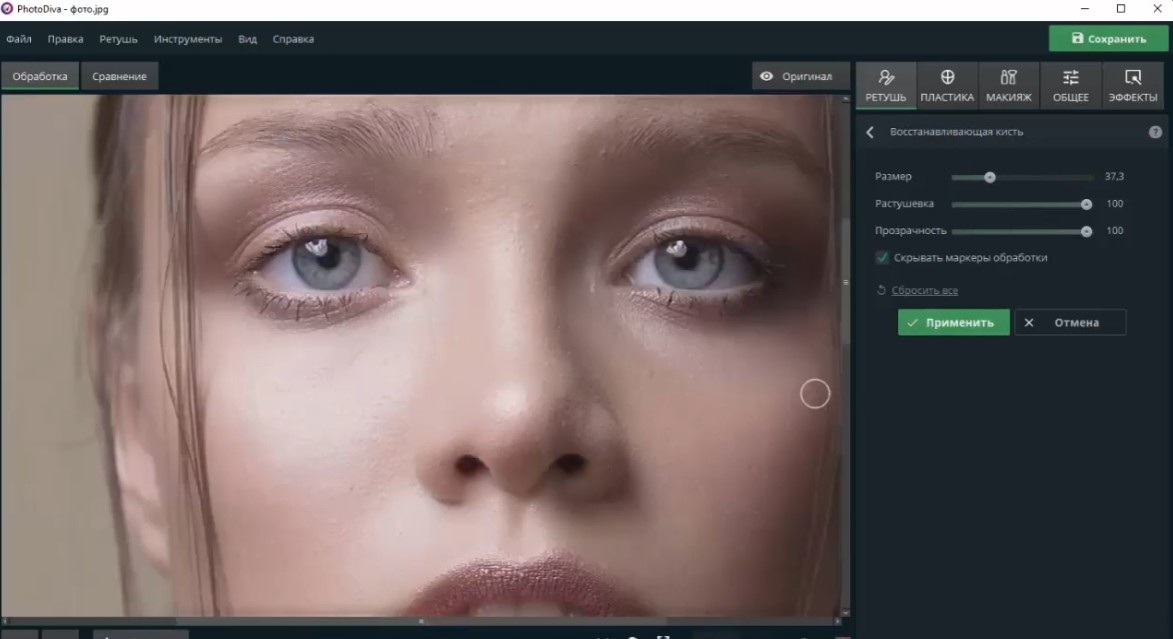This screenshot has height=639, width=1173.
Task: Open the Справка menu
Action: (x=293, y=39)
